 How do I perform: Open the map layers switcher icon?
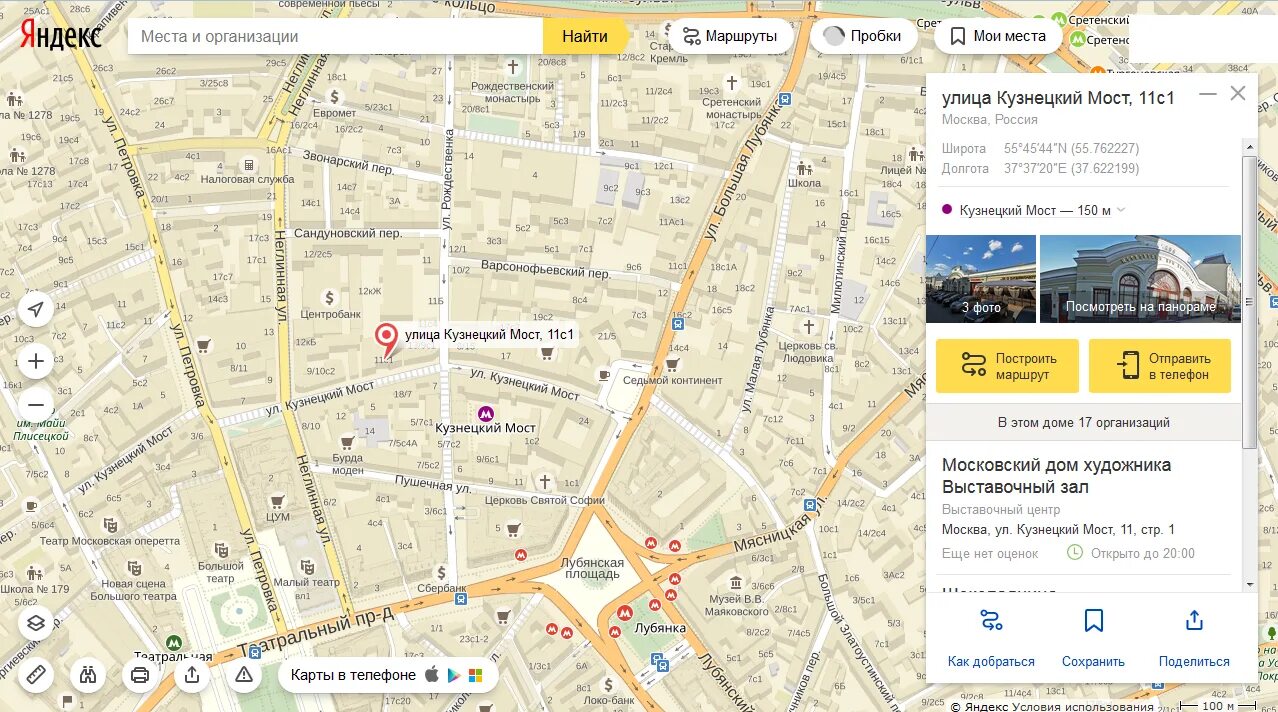pos(36,623)
